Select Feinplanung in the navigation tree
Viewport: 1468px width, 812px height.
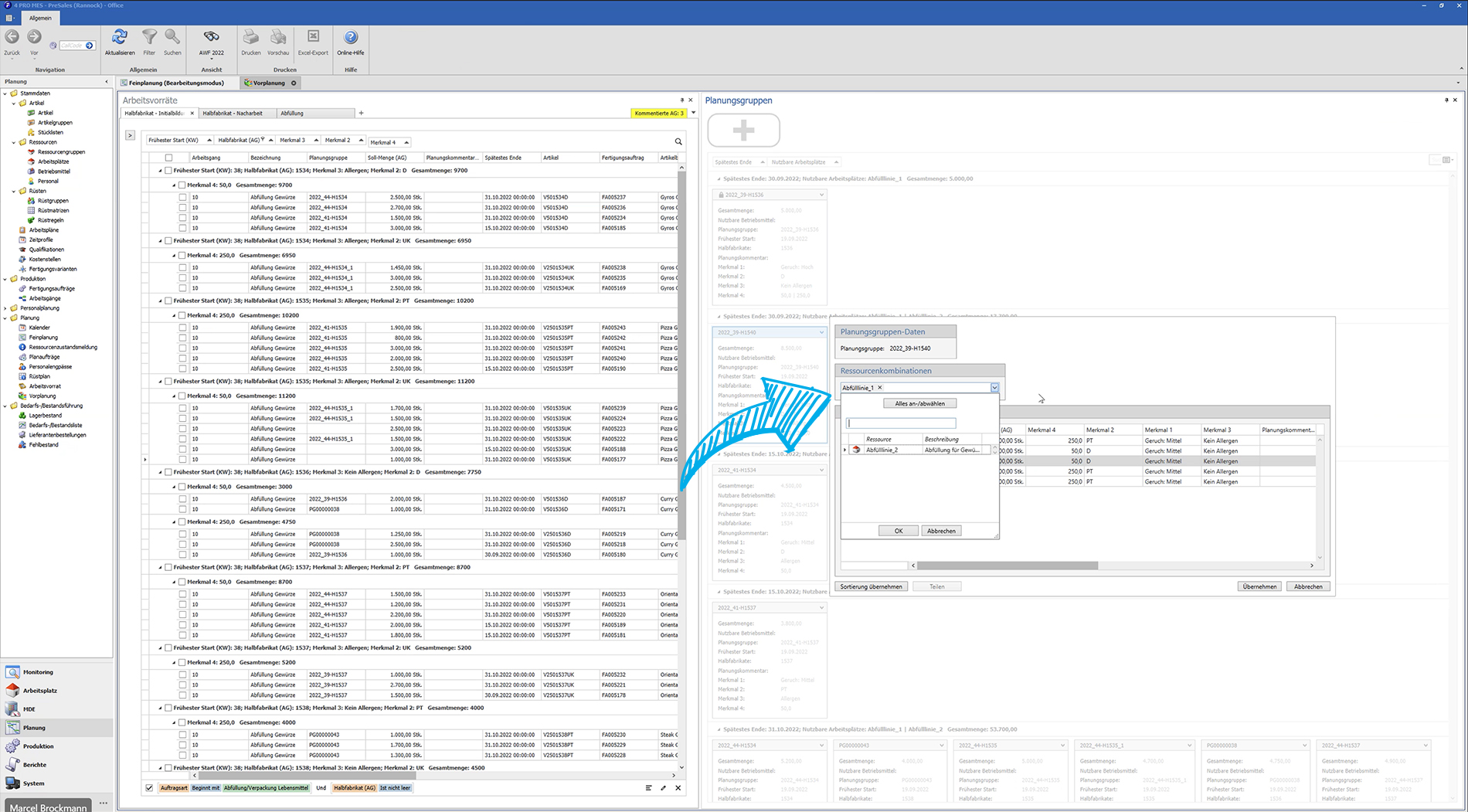pos(43,338)
